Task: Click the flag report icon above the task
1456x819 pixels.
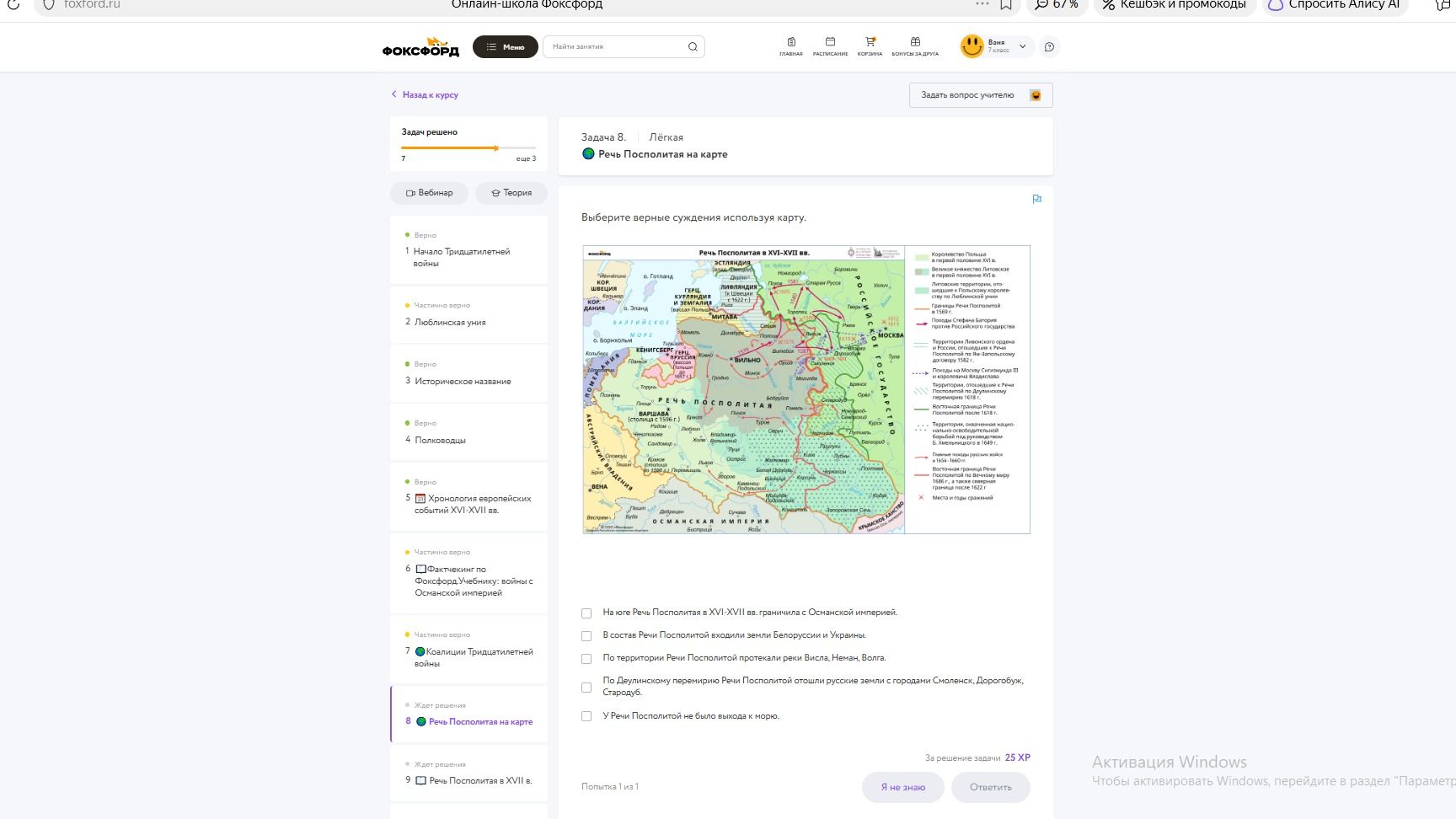Action: tap(1036, 199)
